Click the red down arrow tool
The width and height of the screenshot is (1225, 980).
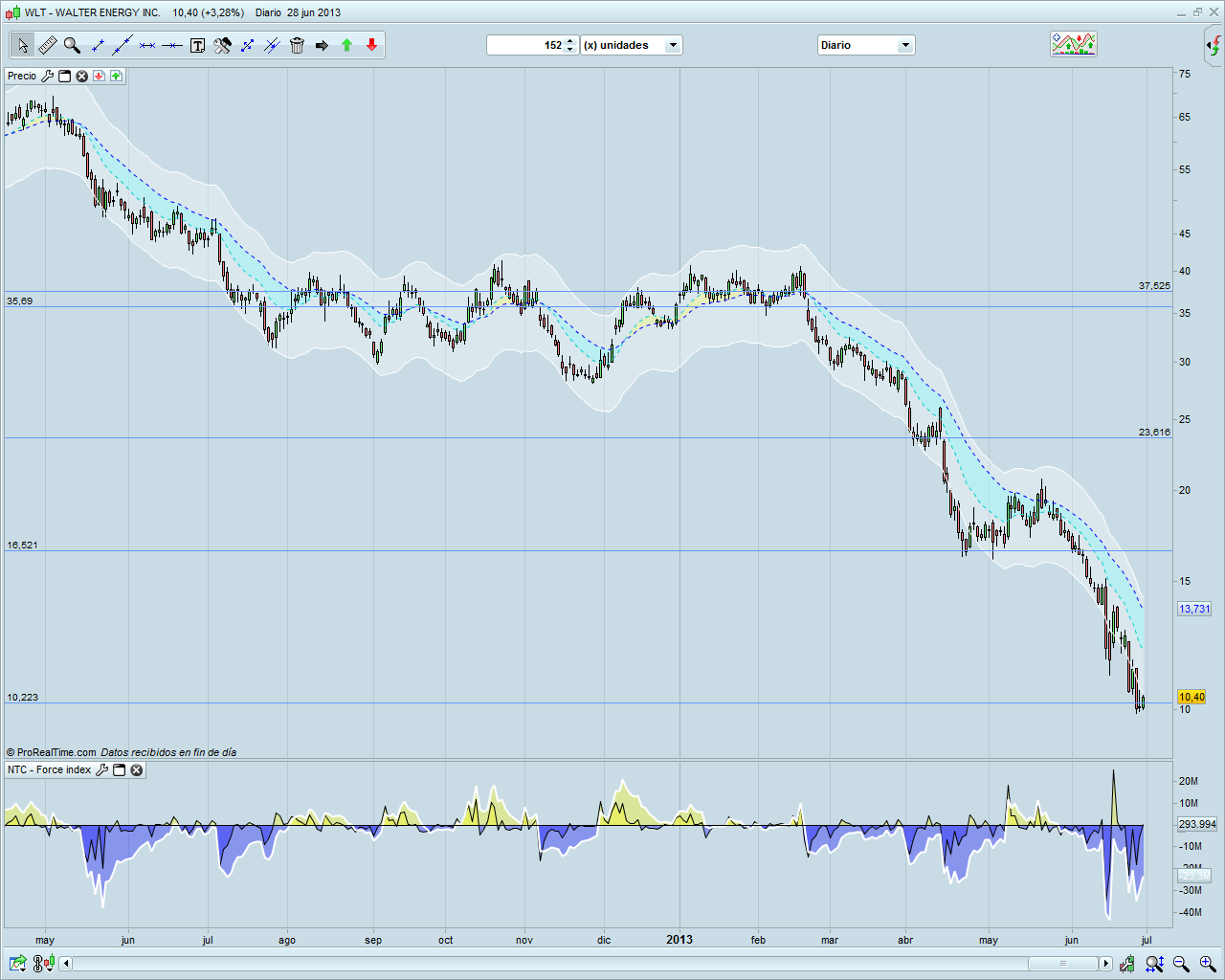(x=371, y=45)
